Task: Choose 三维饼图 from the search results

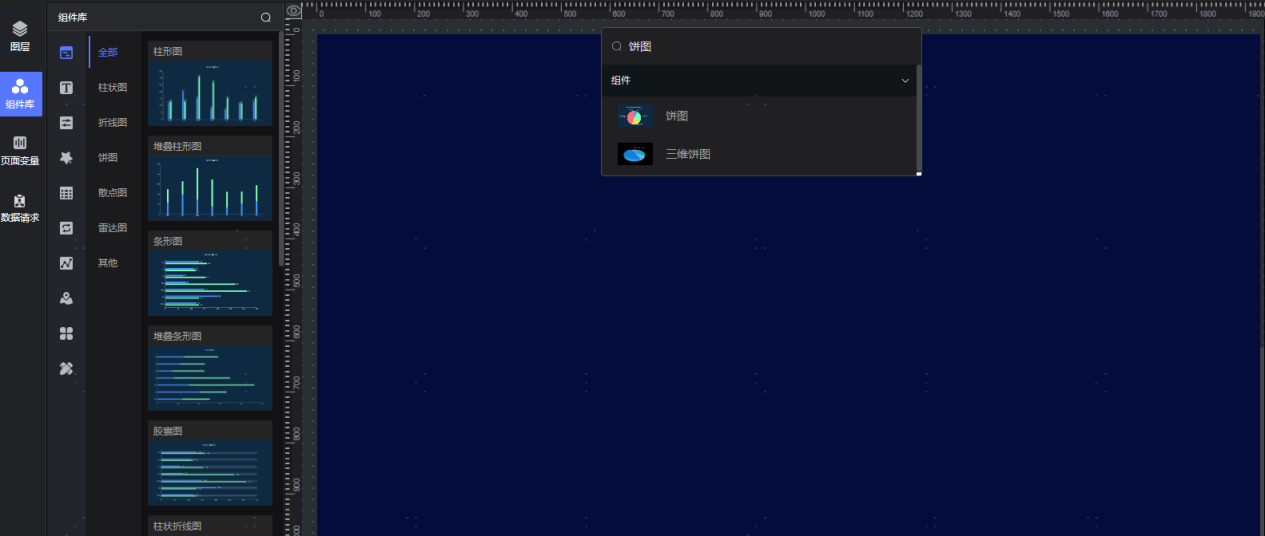Action: (x=688, y=154)
